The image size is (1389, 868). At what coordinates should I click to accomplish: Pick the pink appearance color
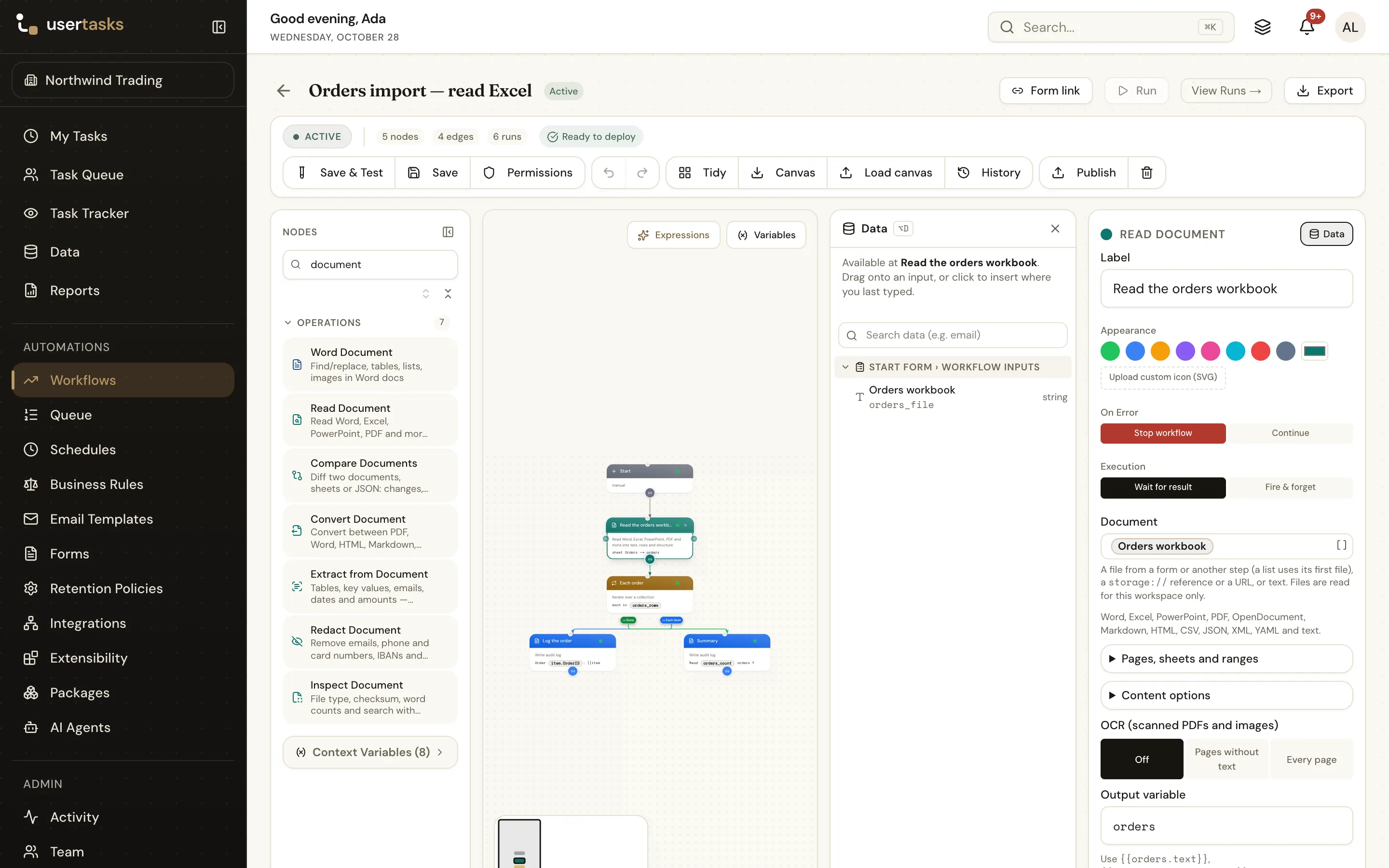click(x=1210, y=351)
